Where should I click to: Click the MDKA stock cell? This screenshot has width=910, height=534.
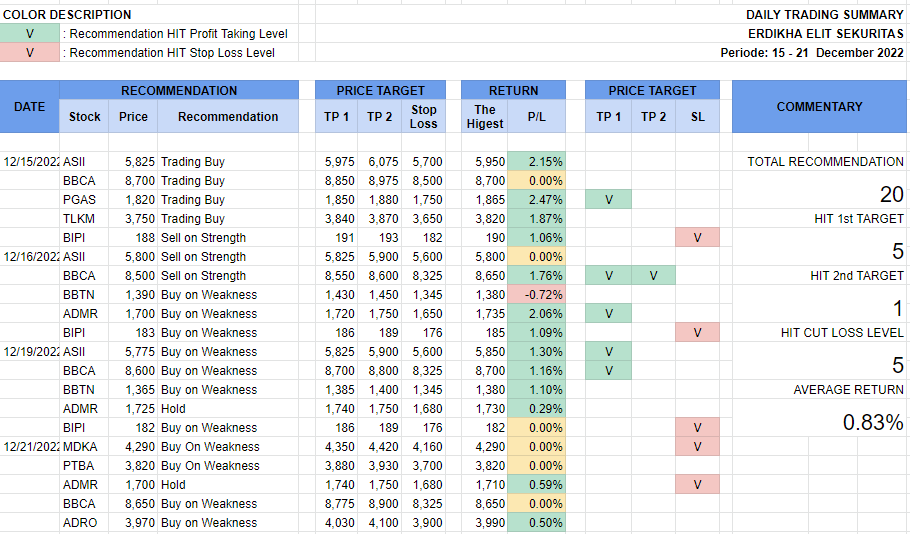pyautogui.click(x=80, y=447)
